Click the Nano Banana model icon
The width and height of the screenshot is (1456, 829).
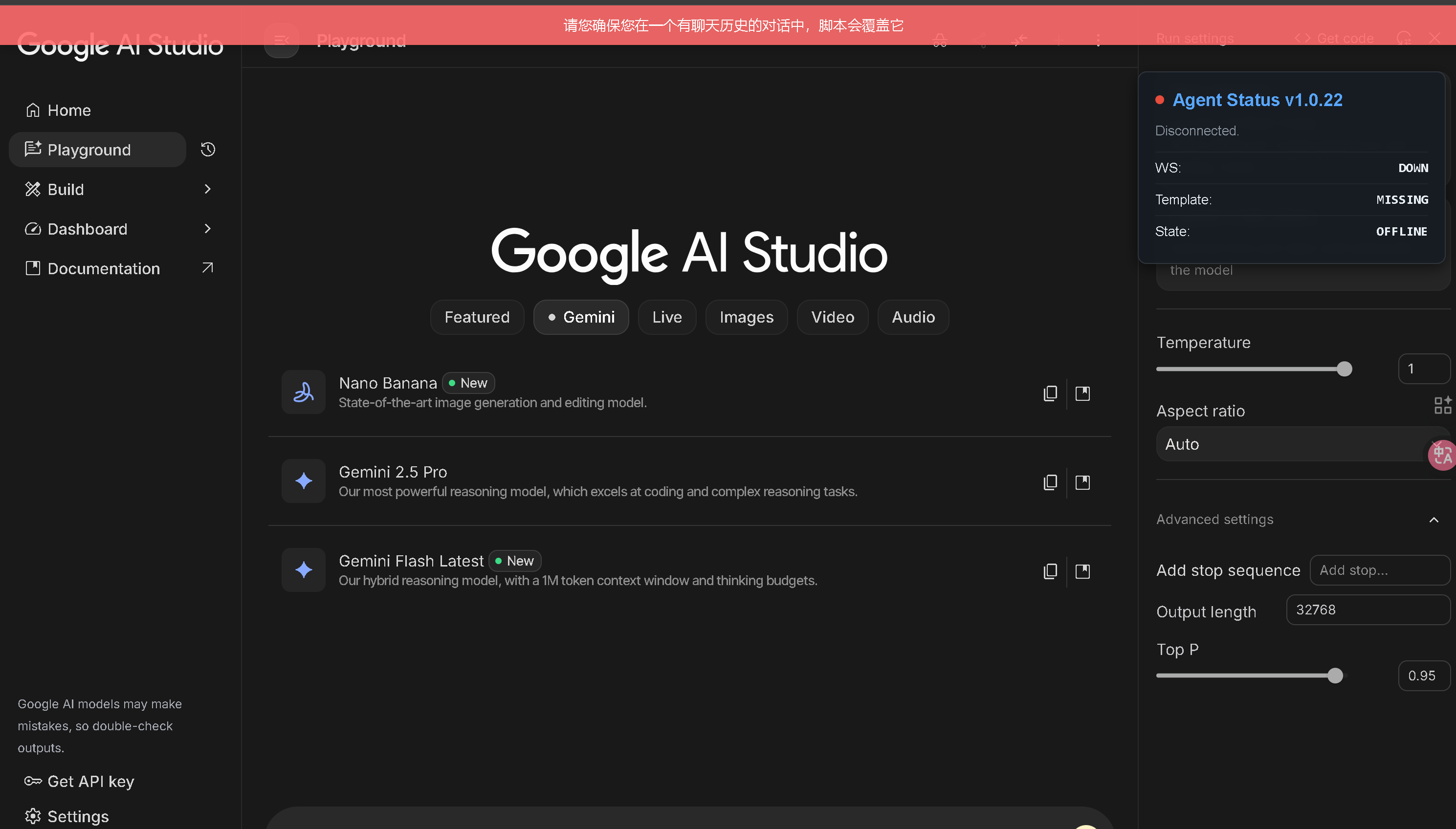[304, 392]
